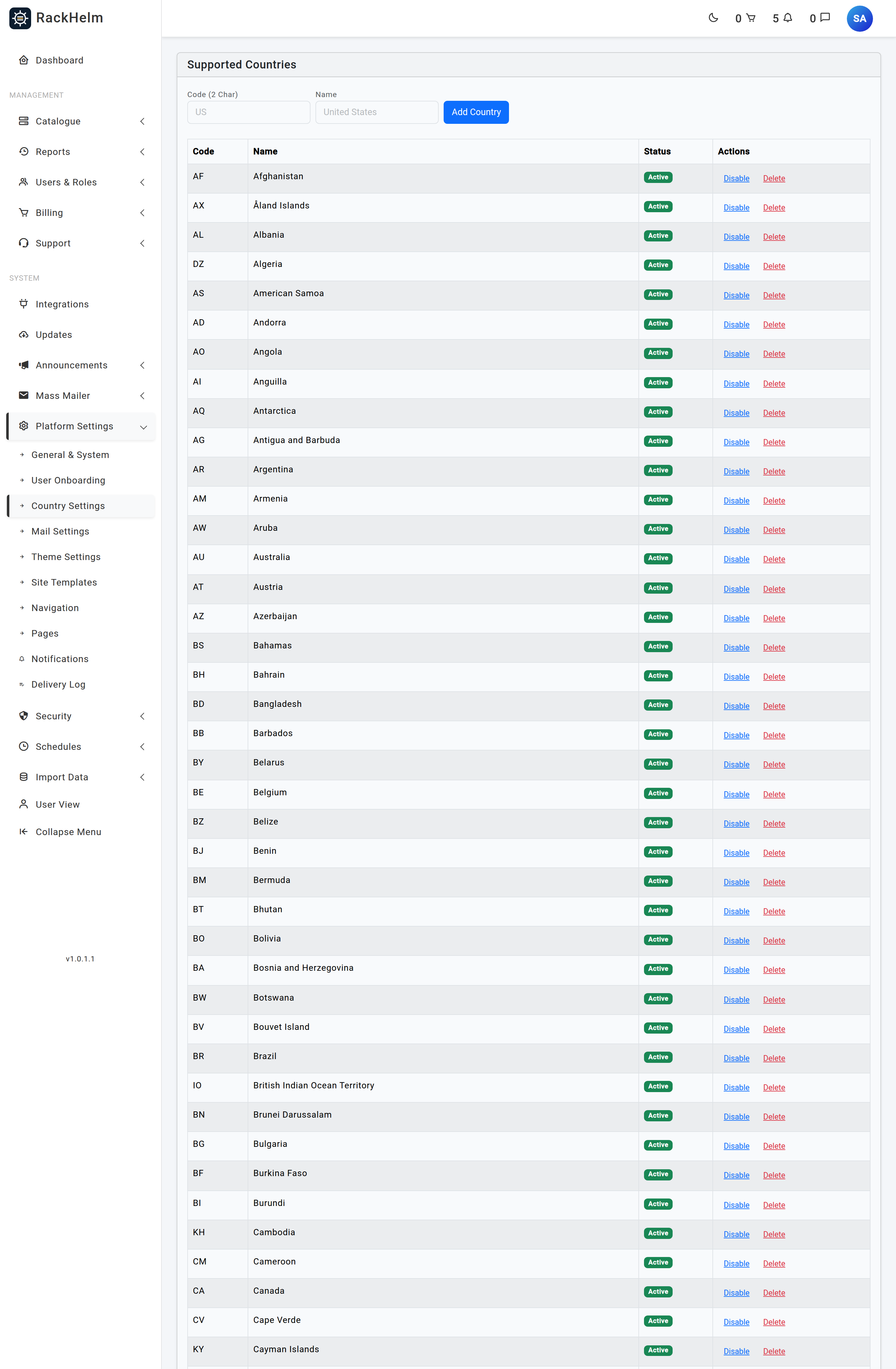Click the Code (2 Char) input field

249,112
